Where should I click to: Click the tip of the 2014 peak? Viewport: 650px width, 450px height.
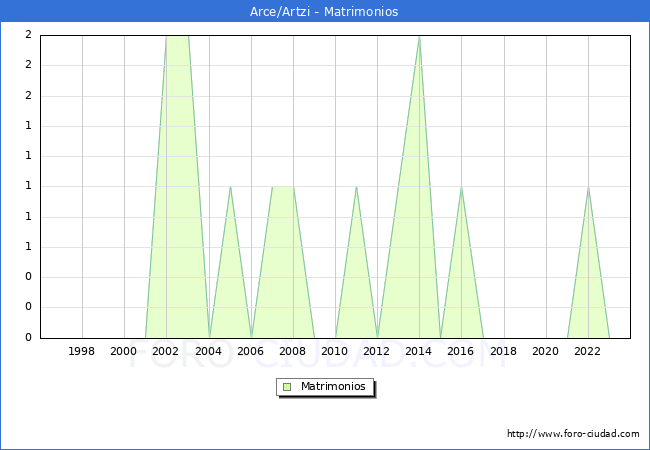pos(419,36)
